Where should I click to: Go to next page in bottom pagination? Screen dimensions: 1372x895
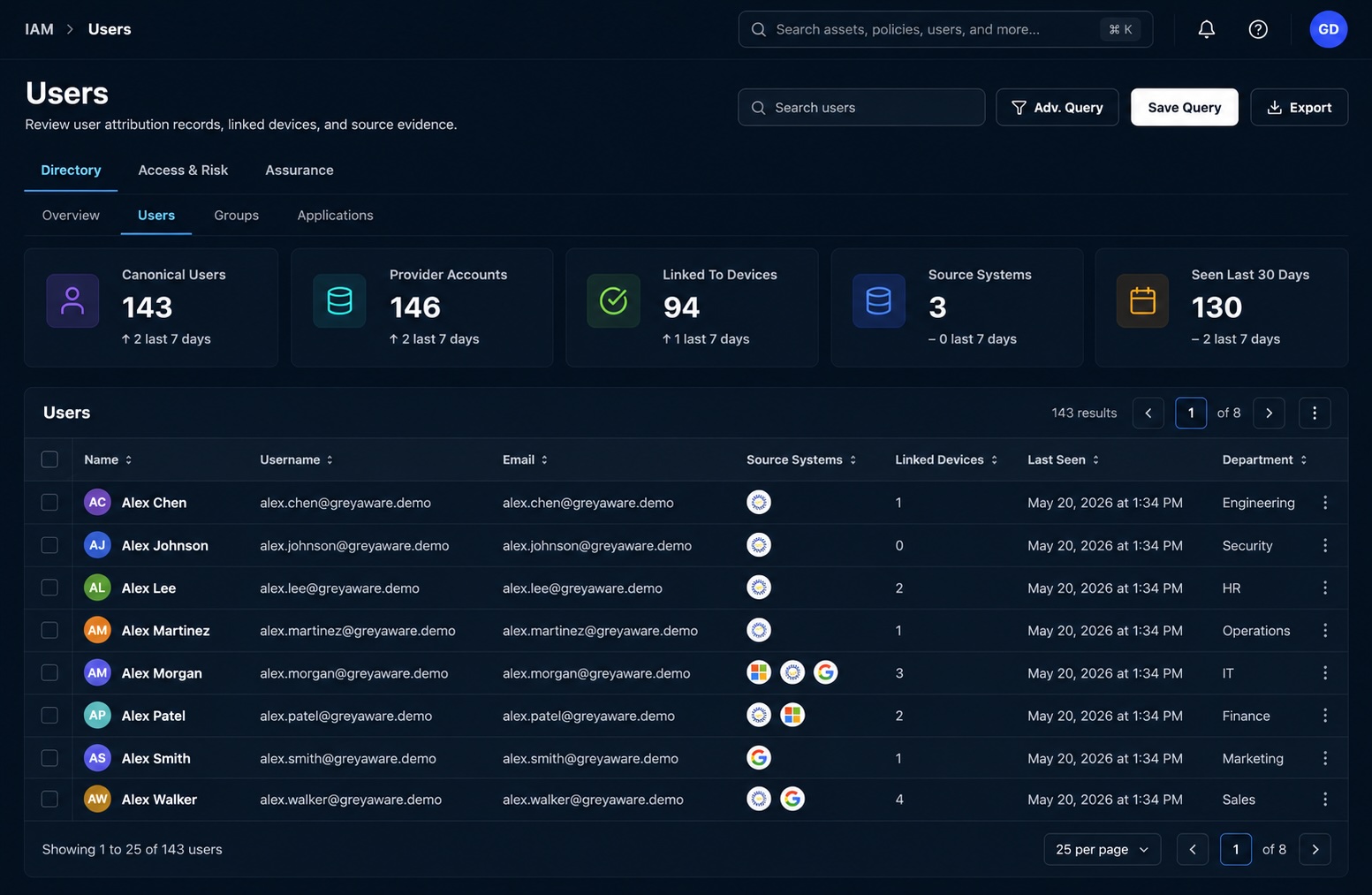pos(1315,849)
